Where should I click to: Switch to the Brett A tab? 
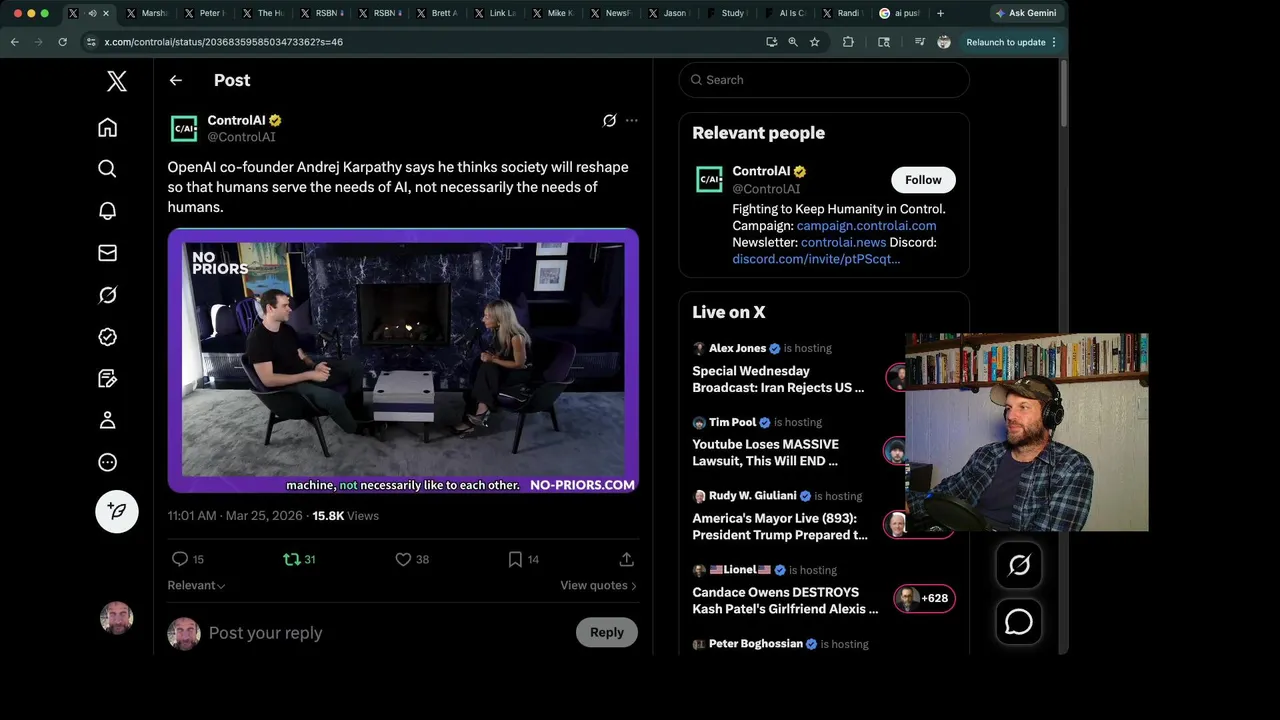pyautogui.click(x=437, y=13)
